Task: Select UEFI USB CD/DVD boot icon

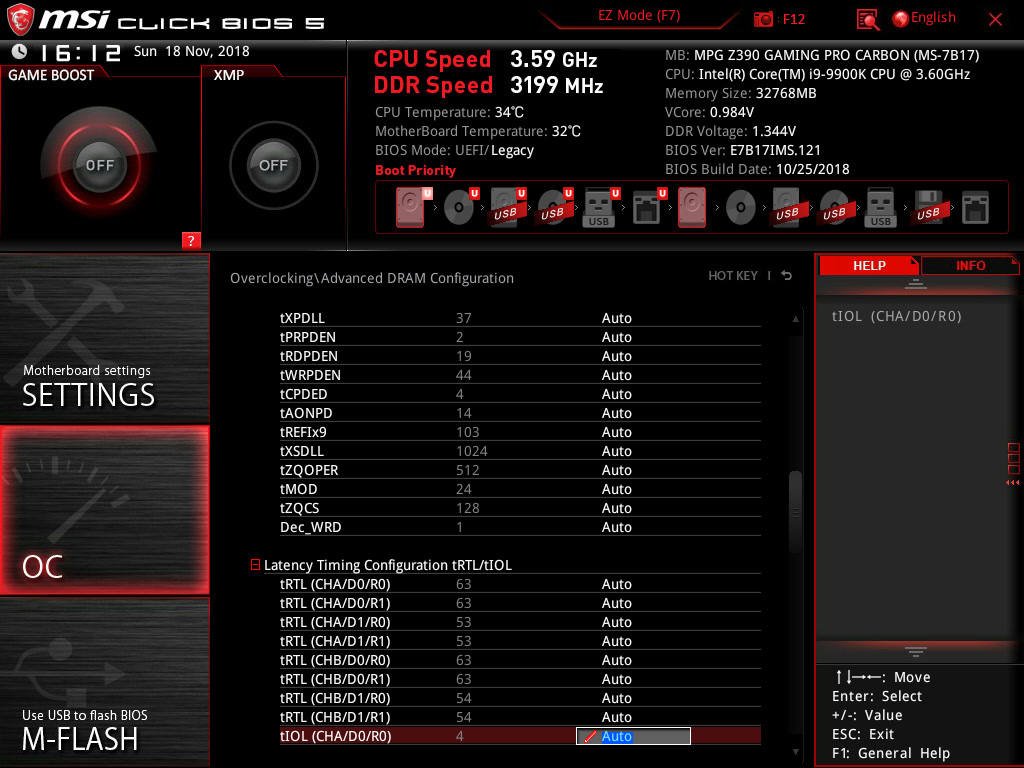Action: coord(555,207)
